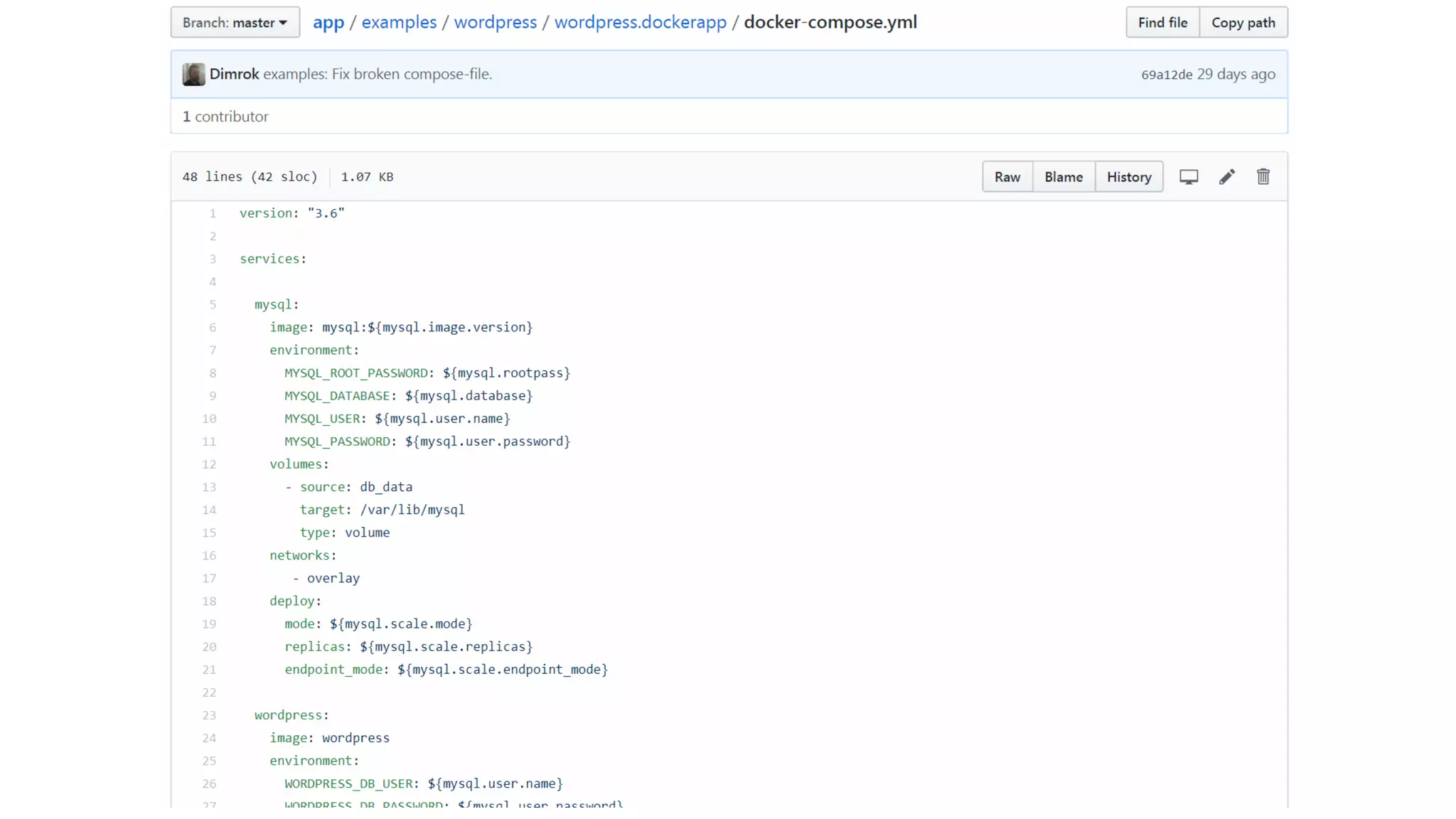The height and width of the screenshot is (819, 1456).
Task: Open the Branch: master dropdown
Action: click(x=235, y=22)
